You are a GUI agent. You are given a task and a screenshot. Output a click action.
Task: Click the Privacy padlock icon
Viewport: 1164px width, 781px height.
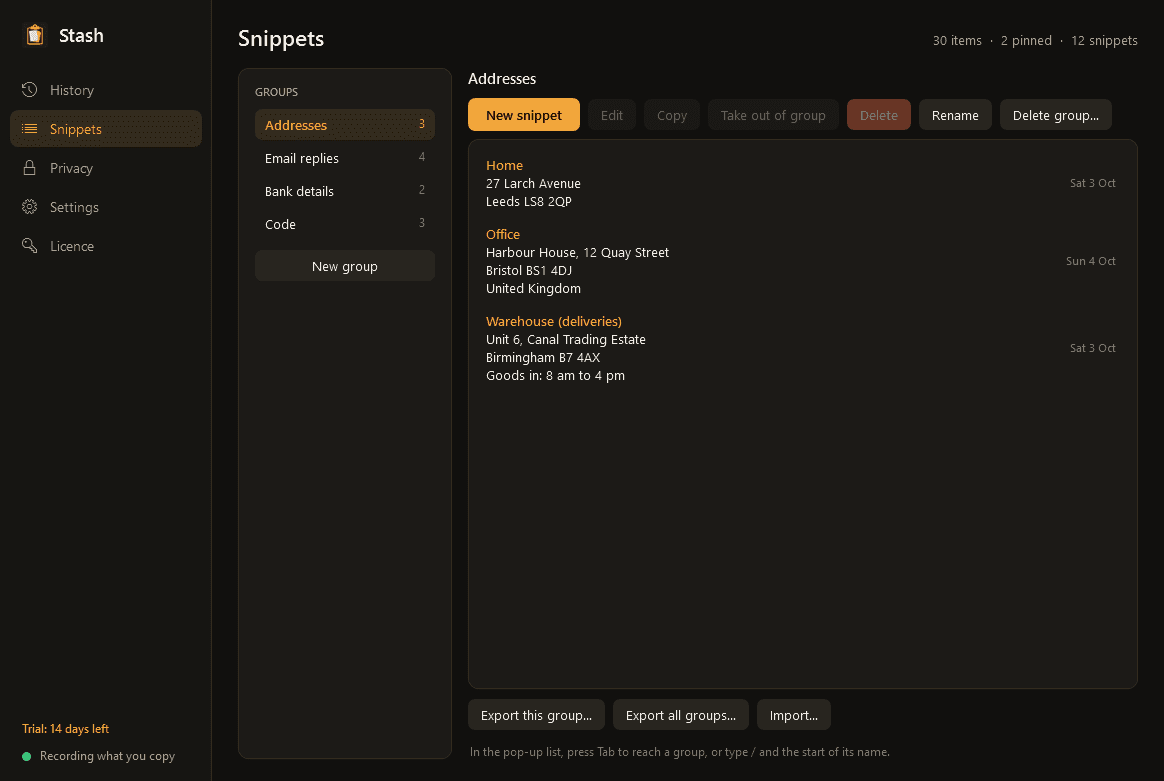pyautogui.click(x=30, y=168)
